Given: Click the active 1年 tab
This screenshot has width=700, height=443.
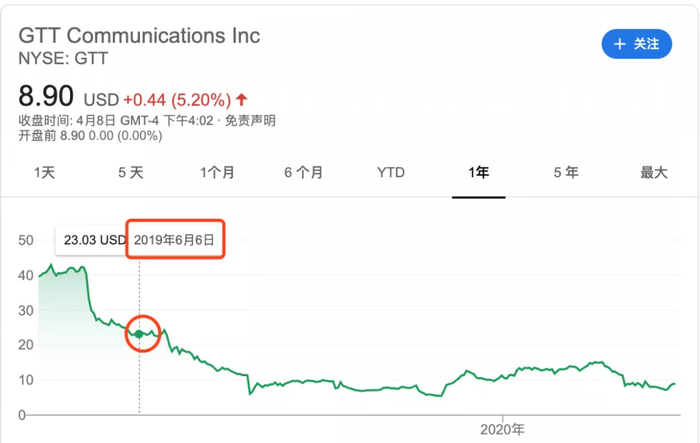Looking at the screenshot, I should click(x=479, y=172).
